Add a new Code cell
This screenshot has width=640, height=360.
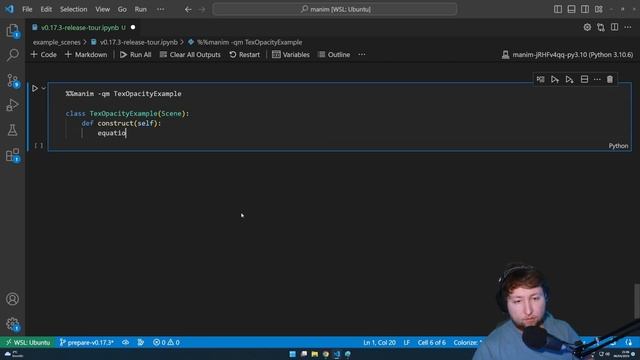point(44,54)
